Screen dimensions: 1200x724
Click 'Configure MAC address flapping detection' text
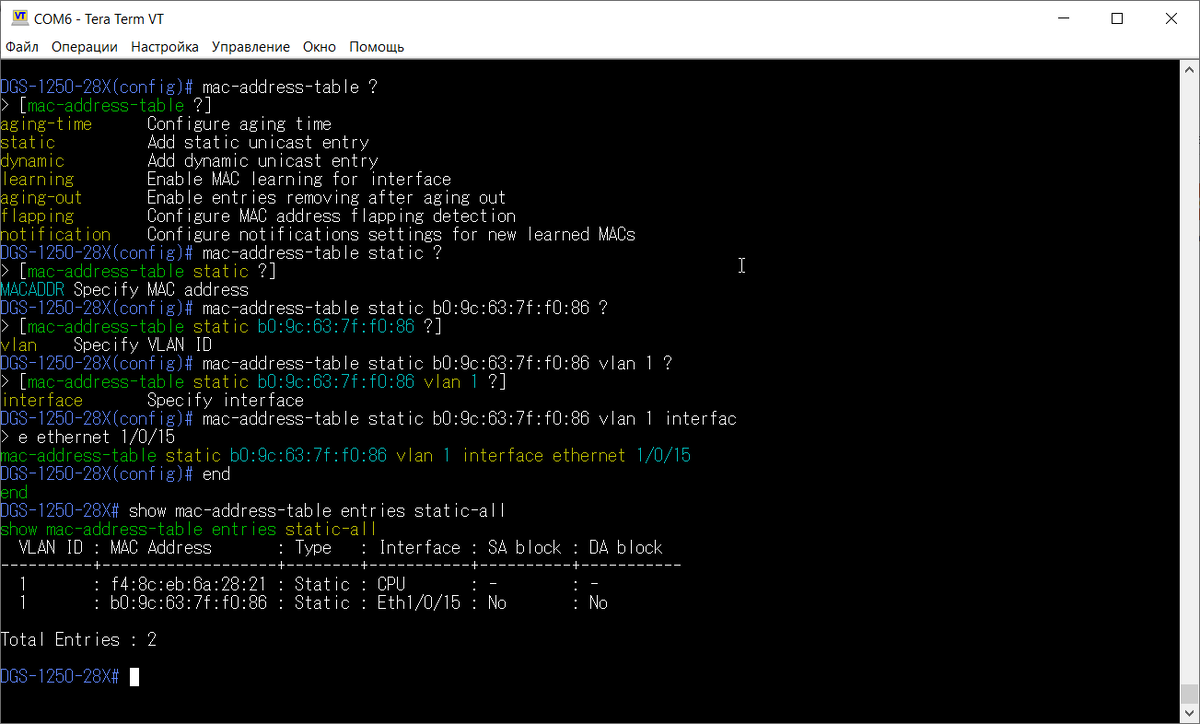(331, 216)
